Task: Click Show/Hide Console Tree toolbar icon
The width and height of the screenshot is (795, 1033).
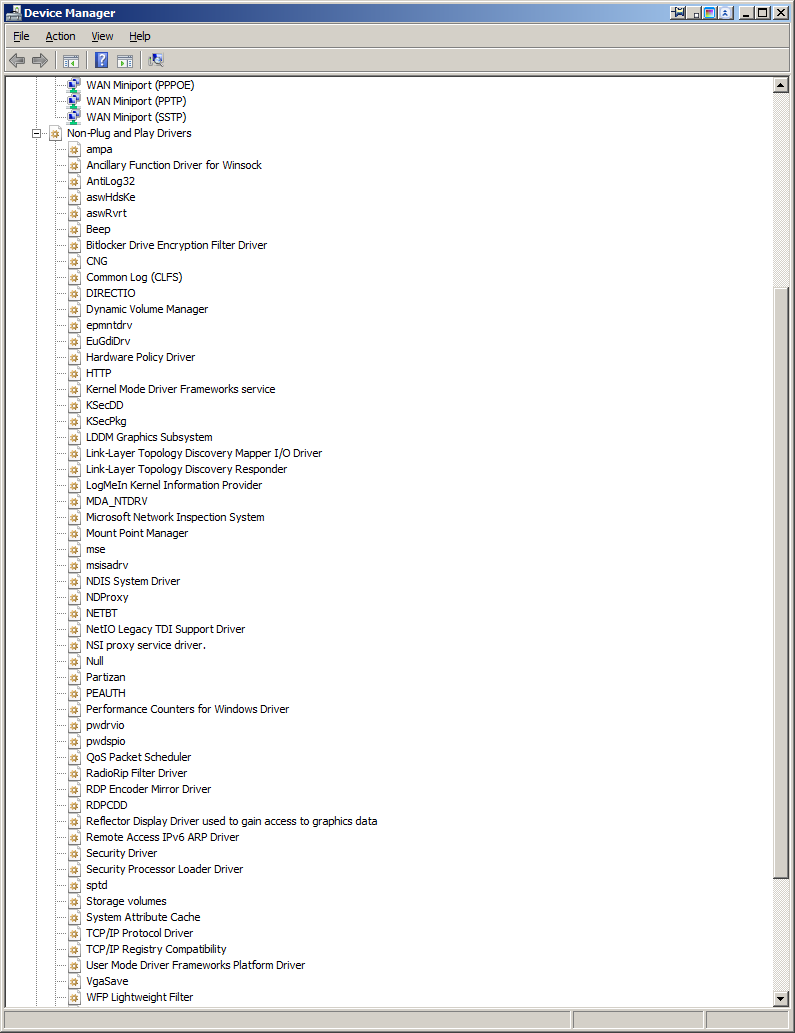Action: pyautogui.click(x=71, y=60)
